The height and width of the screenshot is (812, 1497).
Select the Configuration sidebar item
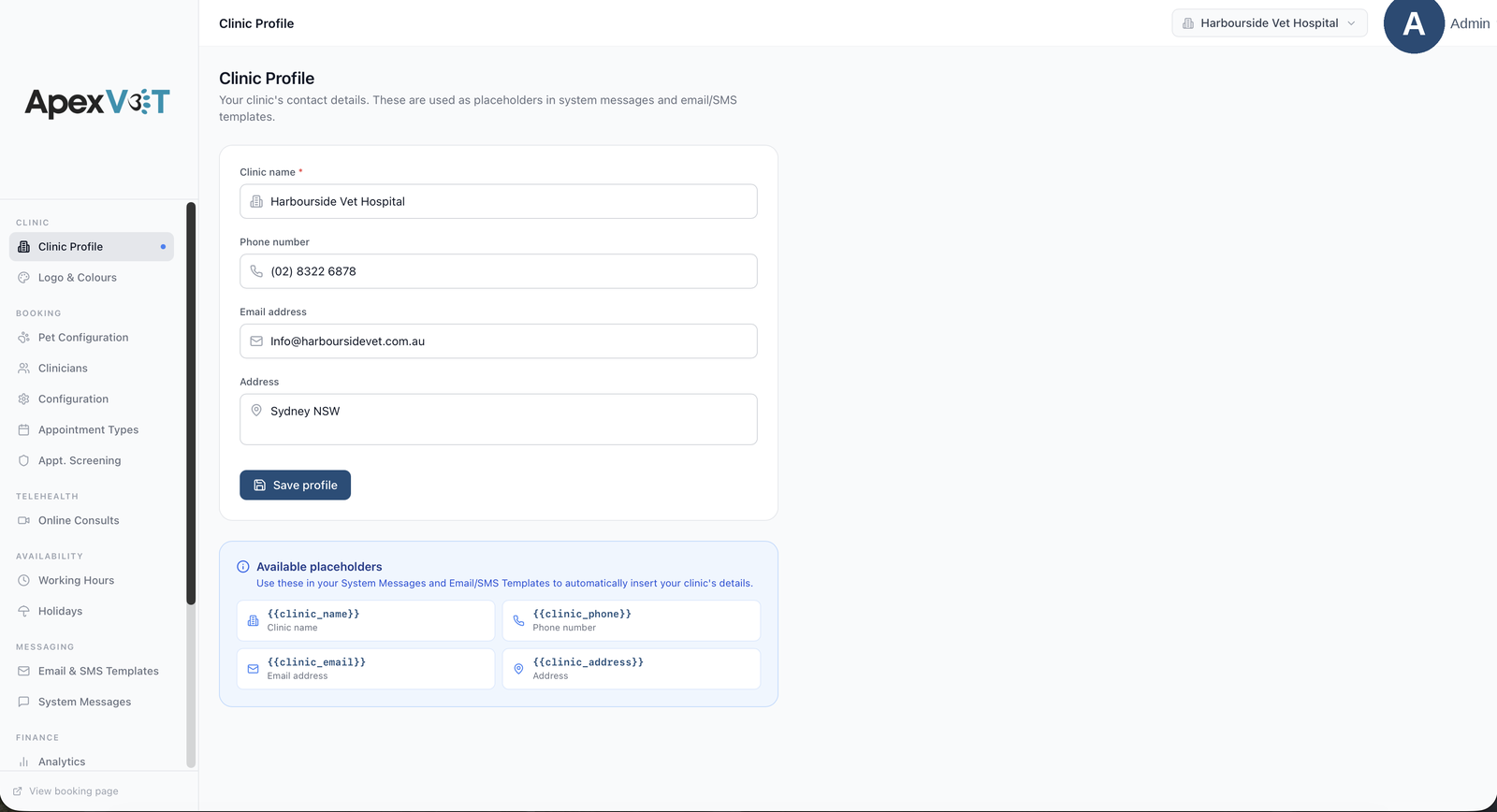click(92, 399)
